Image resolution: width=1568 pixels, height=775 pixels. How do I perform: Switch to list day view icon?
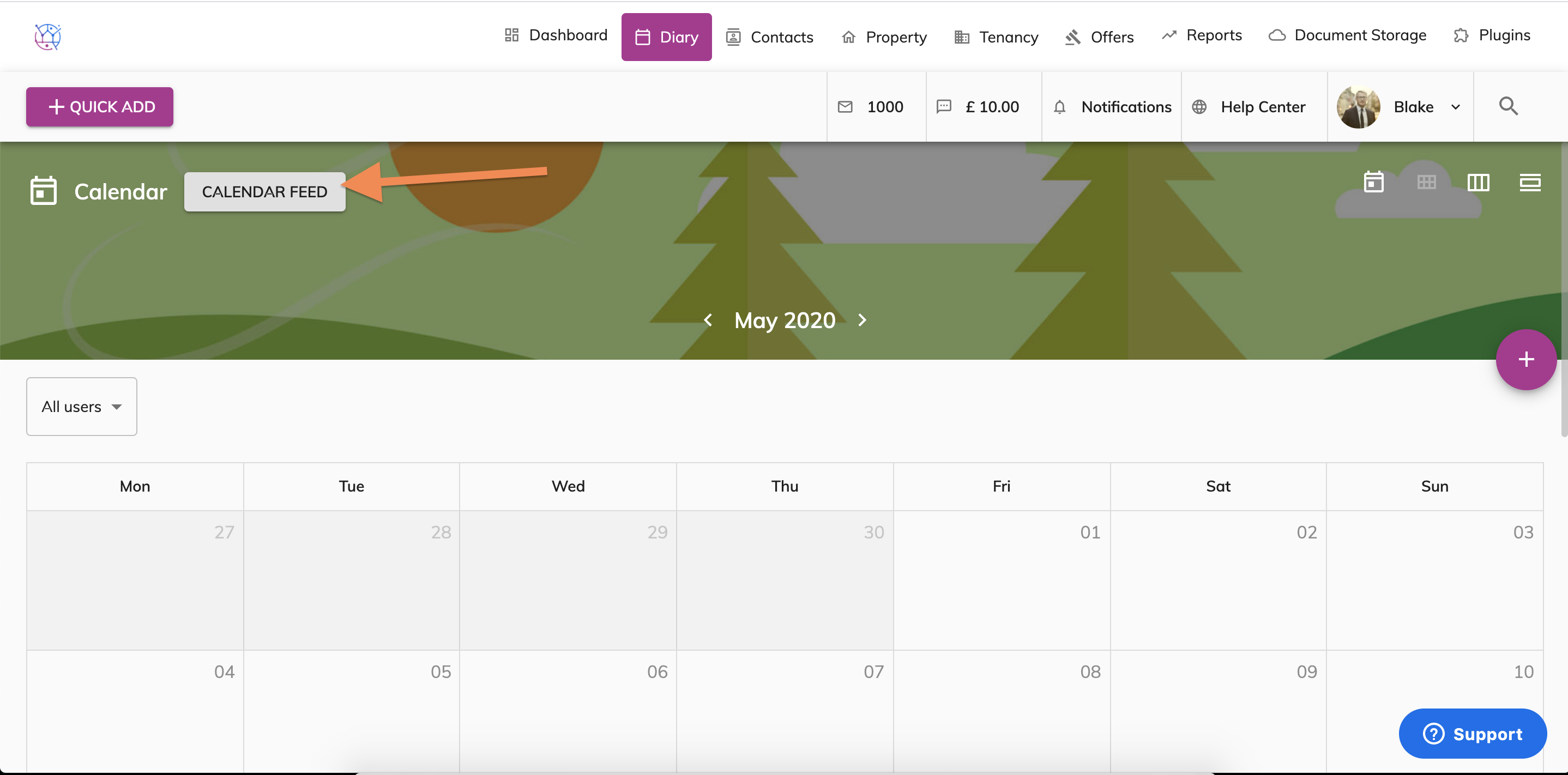point(1530,183)
